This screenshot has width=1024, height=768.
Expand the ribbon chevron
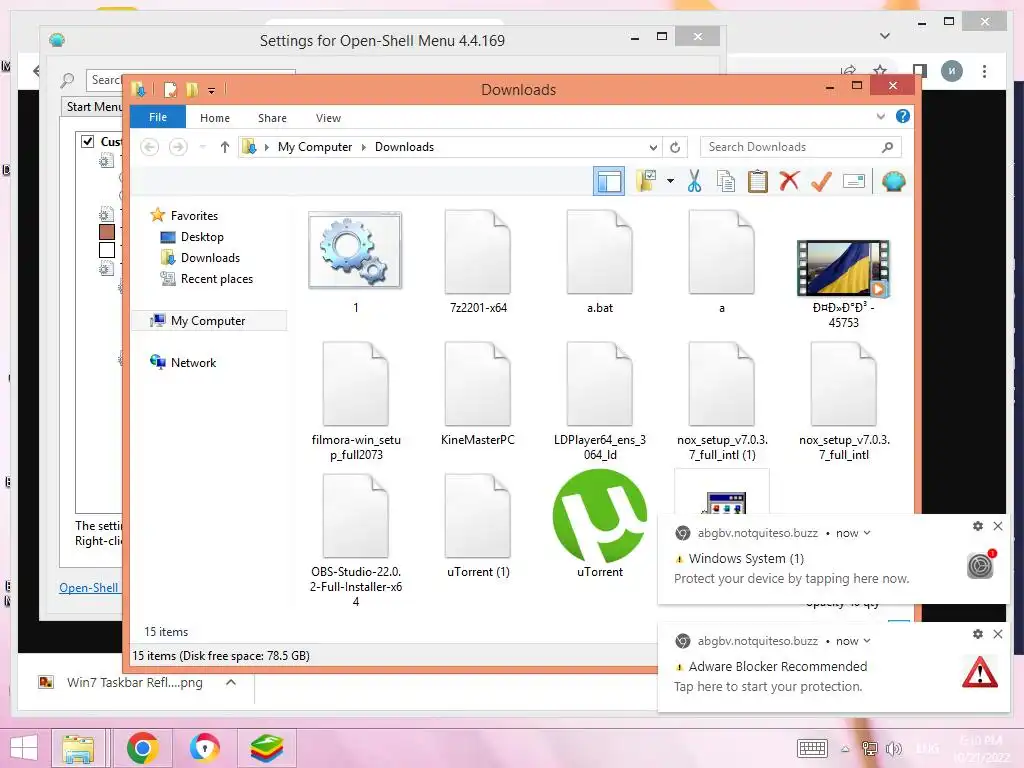[880, 116]
